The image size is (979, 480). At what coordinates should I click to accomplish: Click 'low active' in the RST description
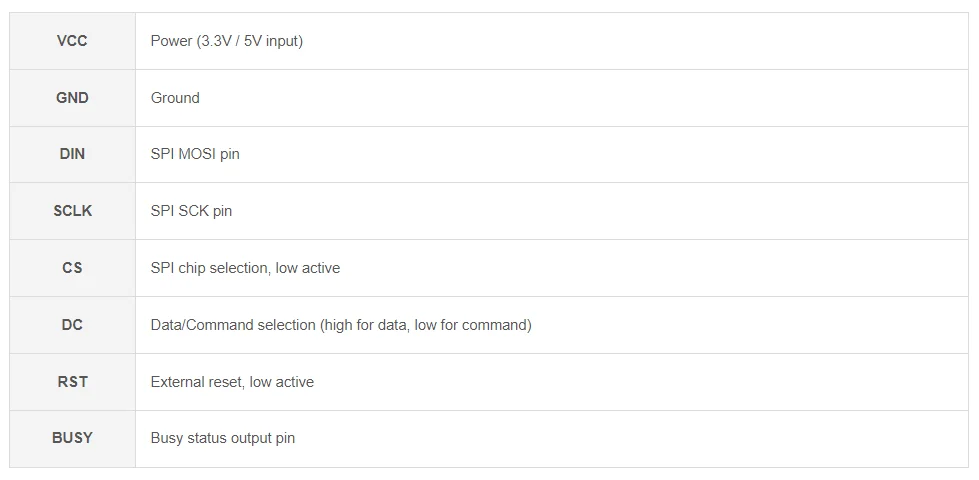[x=282, y=382]
